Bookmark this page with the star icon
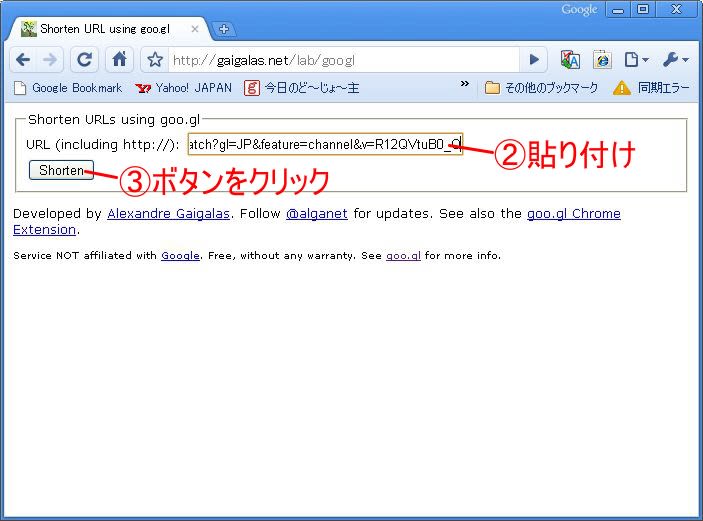703x521 pixels. tap(155, 60)
